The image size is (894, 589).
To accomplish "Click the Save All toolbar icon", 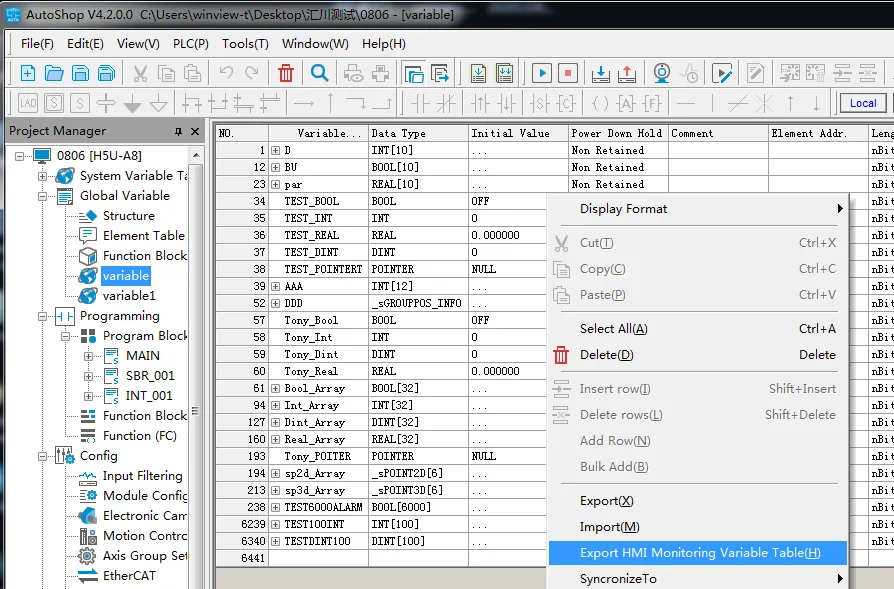I will [x=107, y=73].
